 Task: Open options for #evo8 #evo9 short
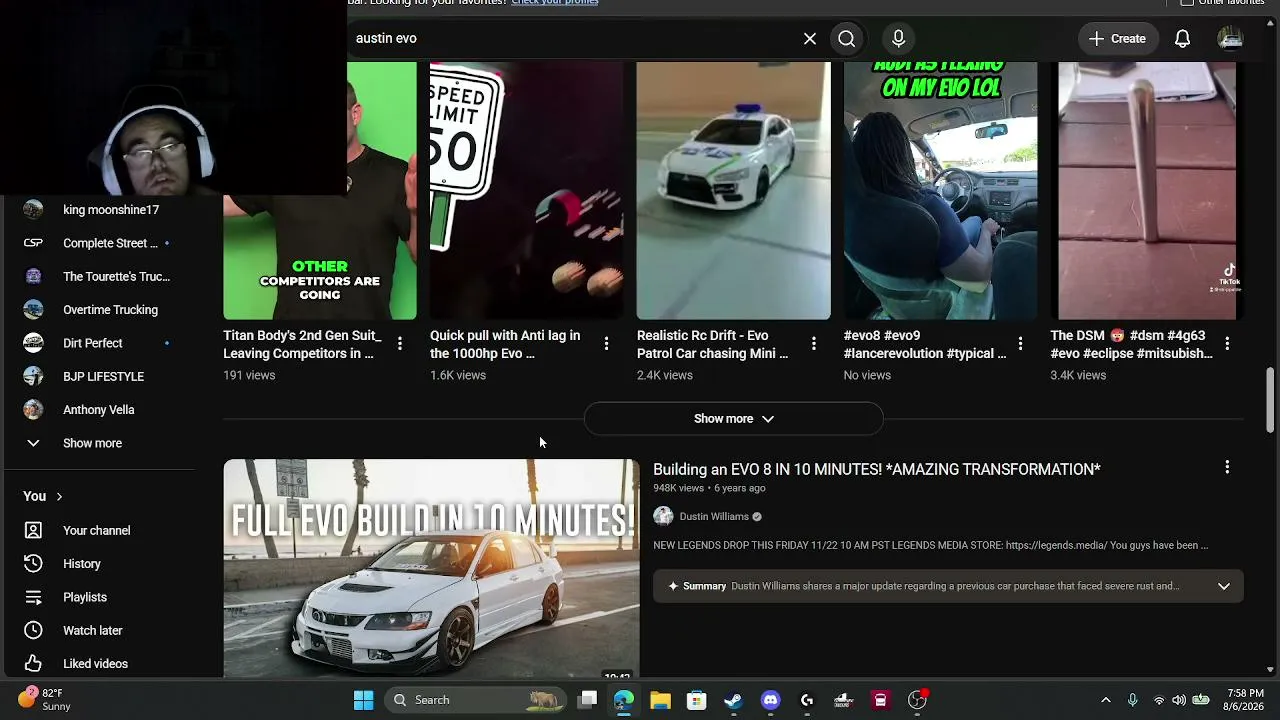pos(1020,344)
